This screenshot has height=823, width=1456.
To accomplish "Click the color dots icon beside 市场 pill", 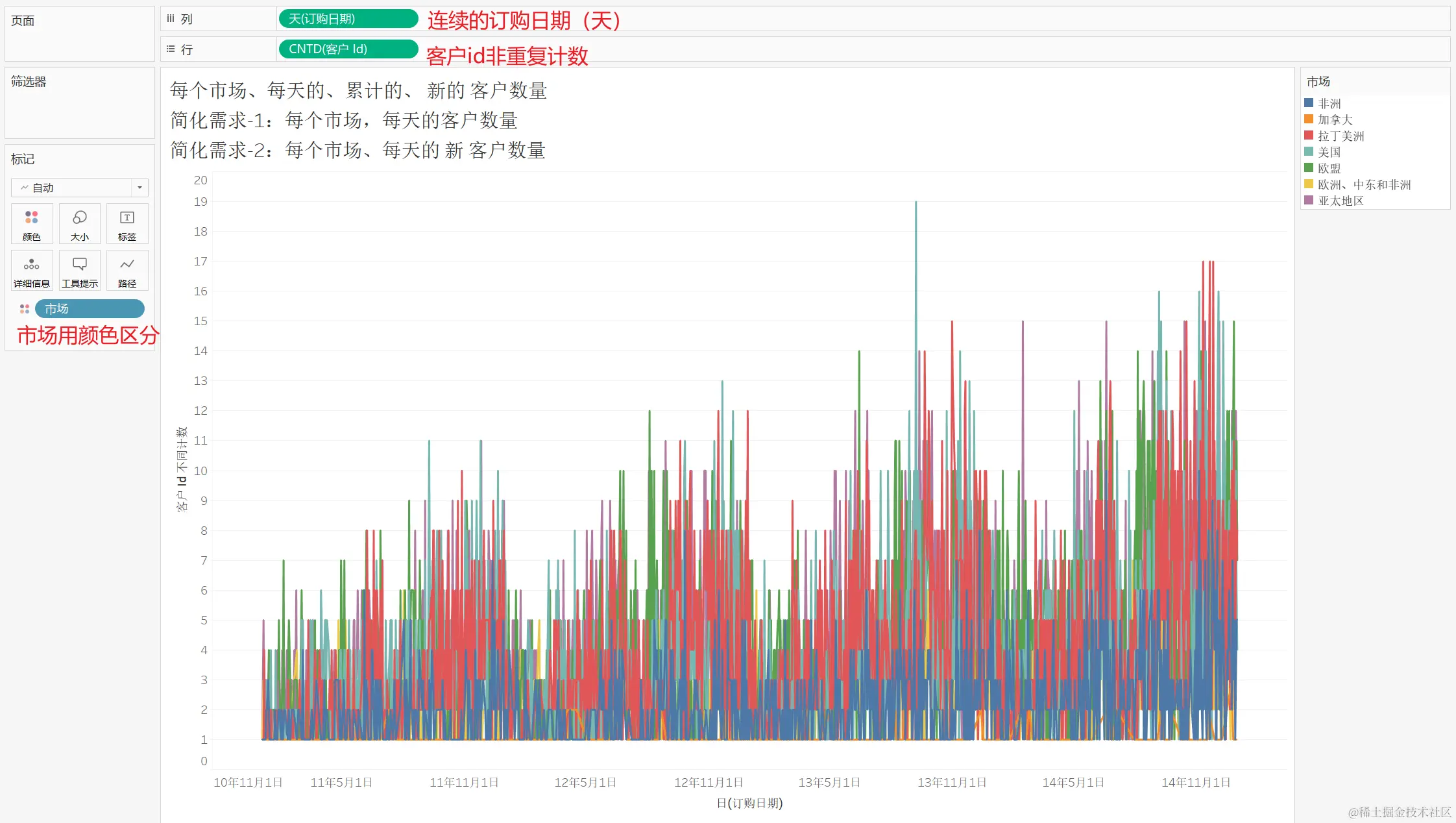I will click(25, 309).
